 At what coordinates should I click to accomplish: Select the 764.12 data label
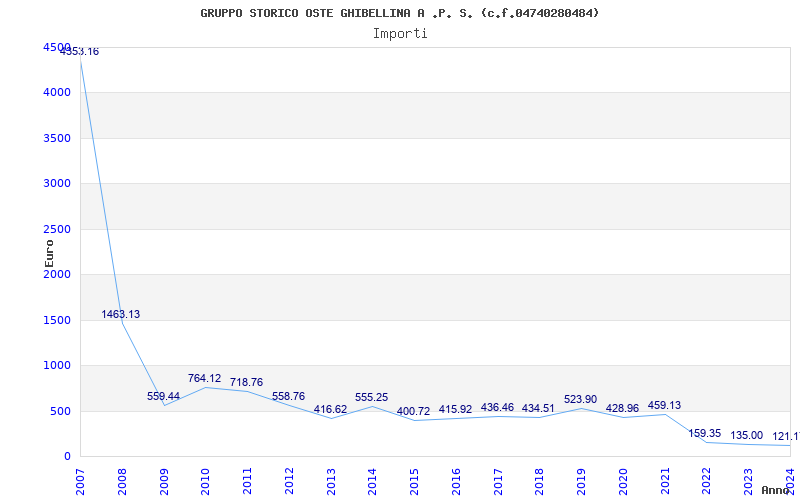205,379
